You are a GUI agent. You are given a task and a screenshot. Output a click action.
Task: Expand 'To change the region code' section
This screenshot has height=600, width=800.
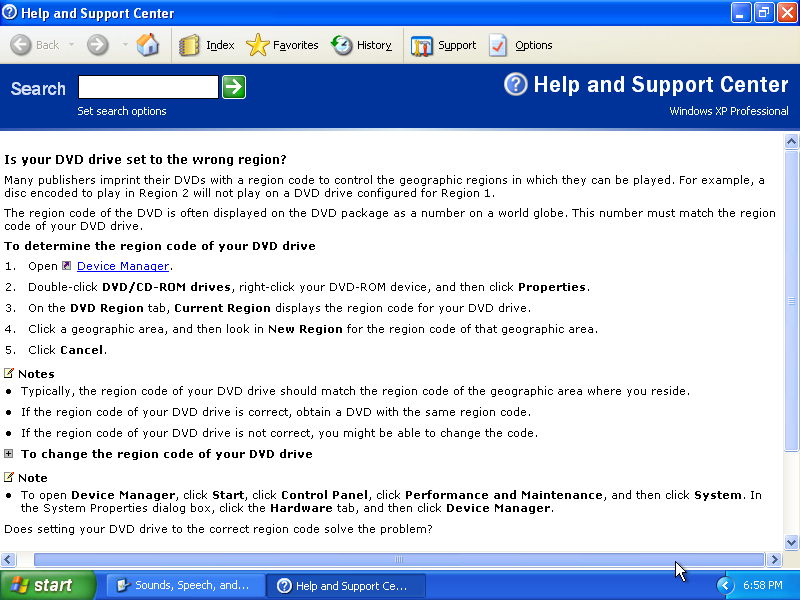(x=9, y=454)
